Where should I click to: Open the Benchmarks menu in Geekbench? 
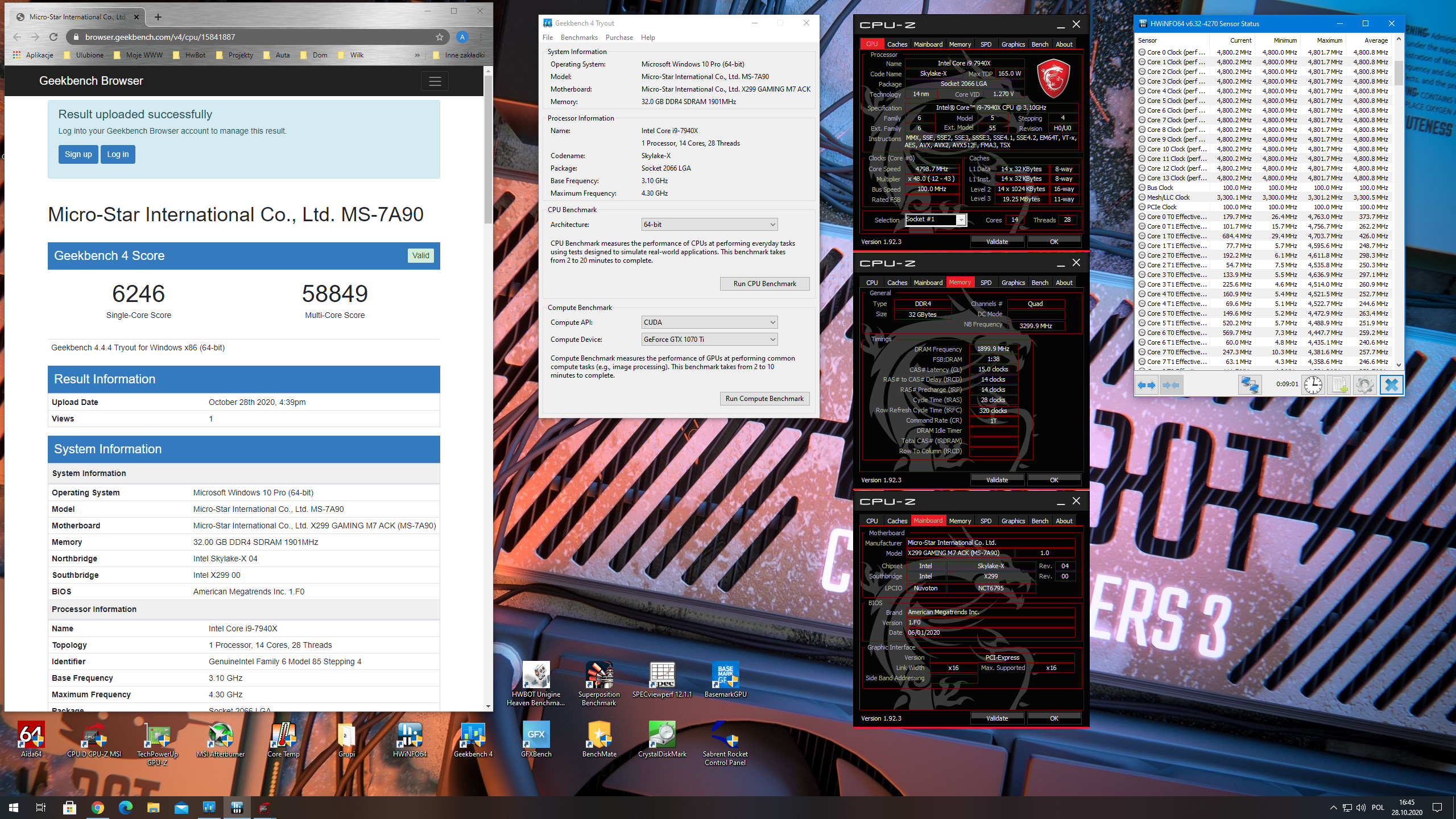coord(579,38)
